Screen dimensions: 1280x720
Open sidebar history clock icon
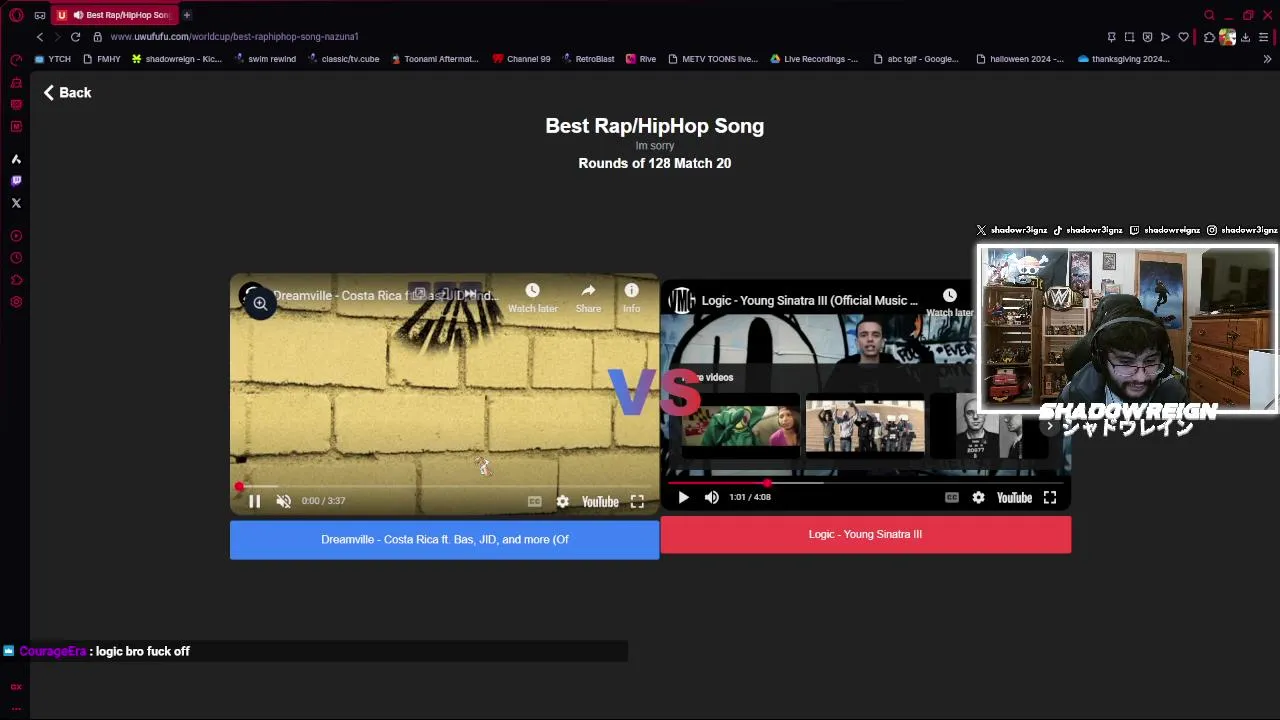point(16,258)
